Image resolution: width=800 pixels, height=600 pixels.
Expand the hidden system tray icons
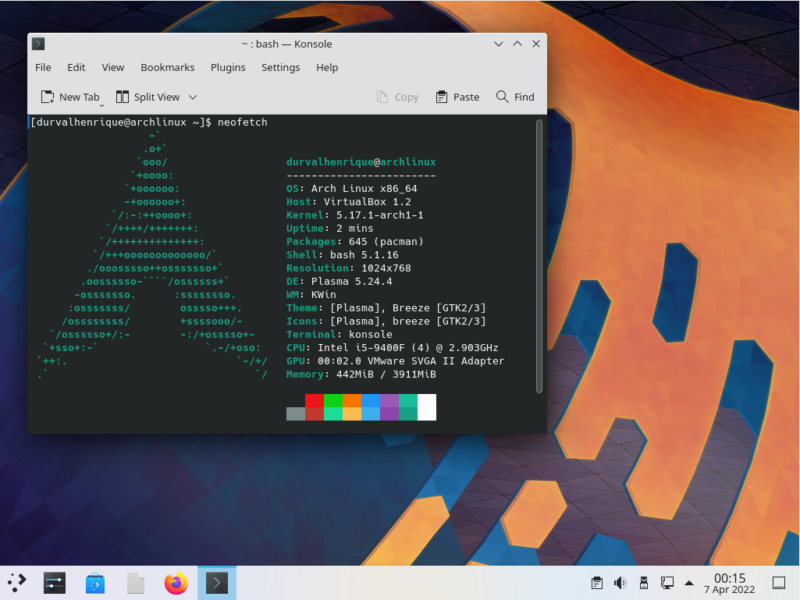(690, 583)
